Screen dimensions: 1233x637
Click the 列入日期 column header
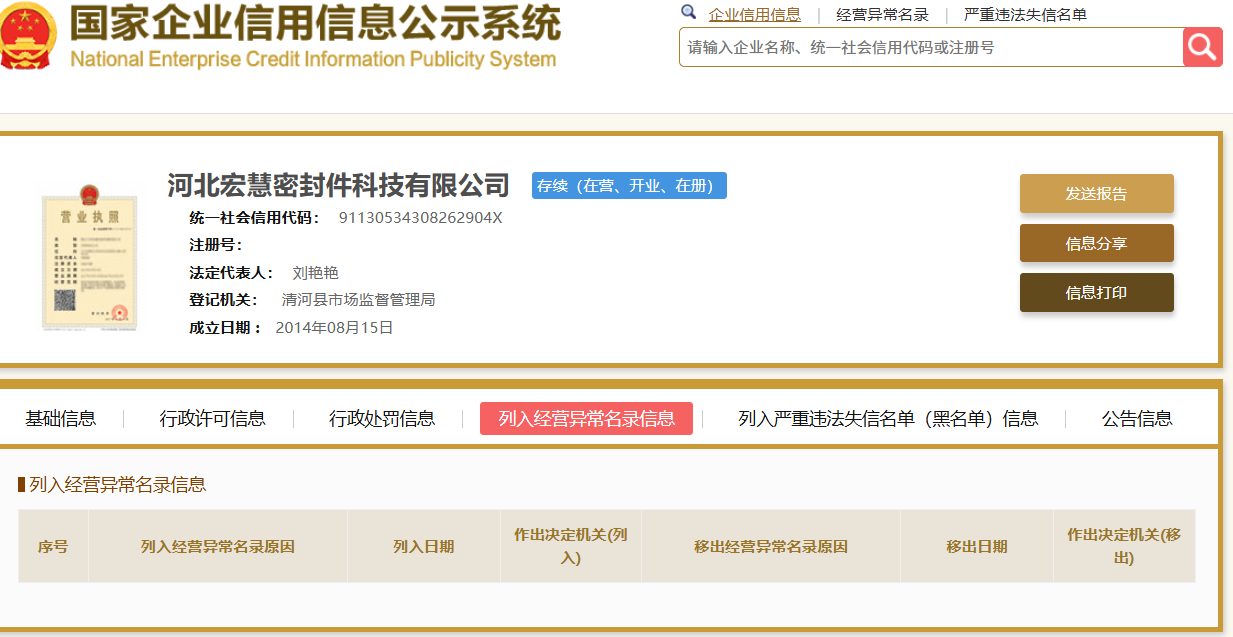(424, 546)
